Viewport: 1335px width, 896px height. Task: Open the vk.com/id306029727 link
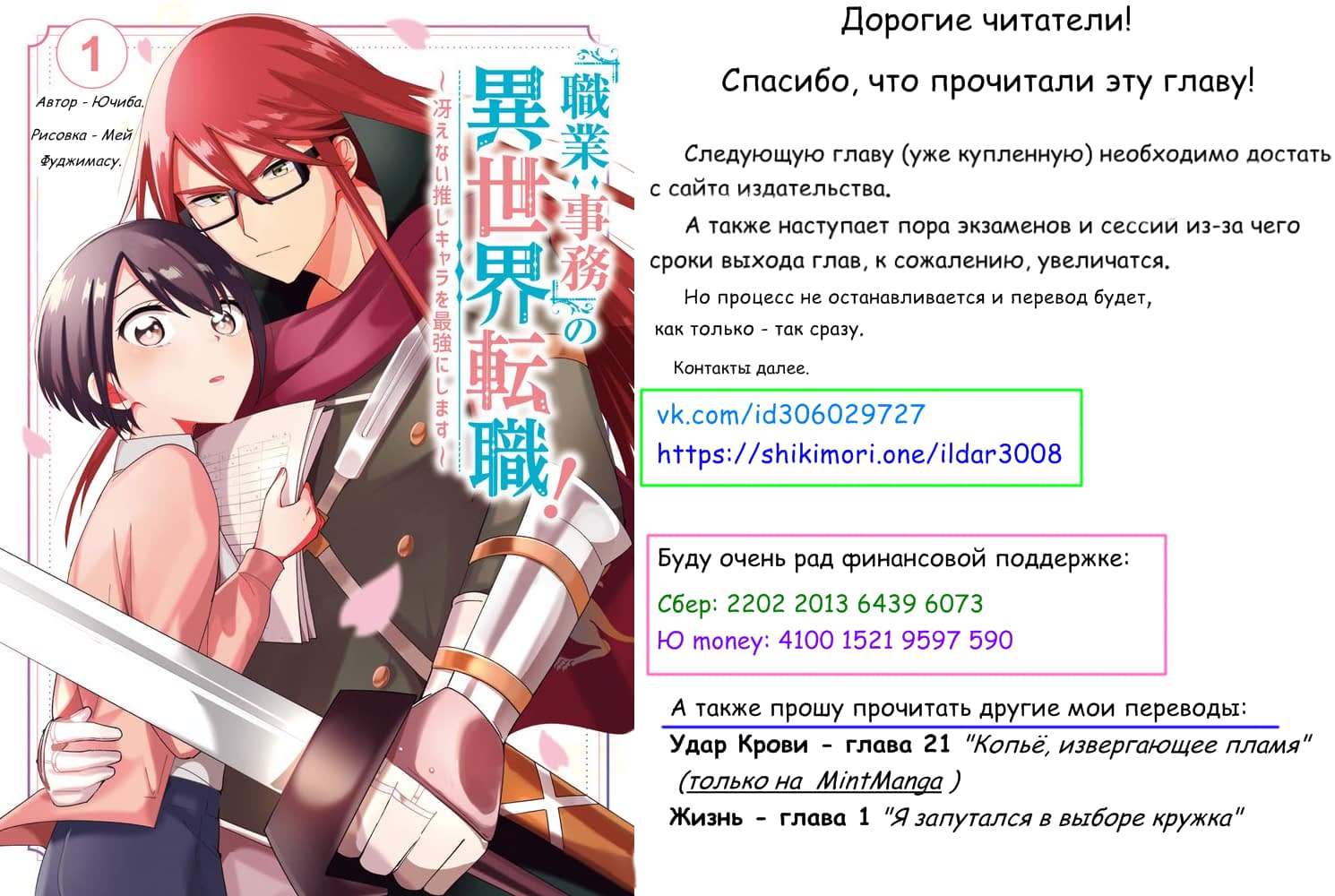[790, 415]
